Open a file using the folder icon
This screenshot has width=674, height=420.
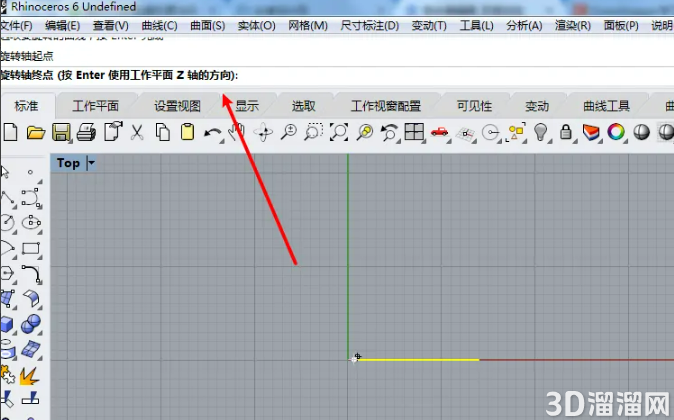[x=36, y=132]
